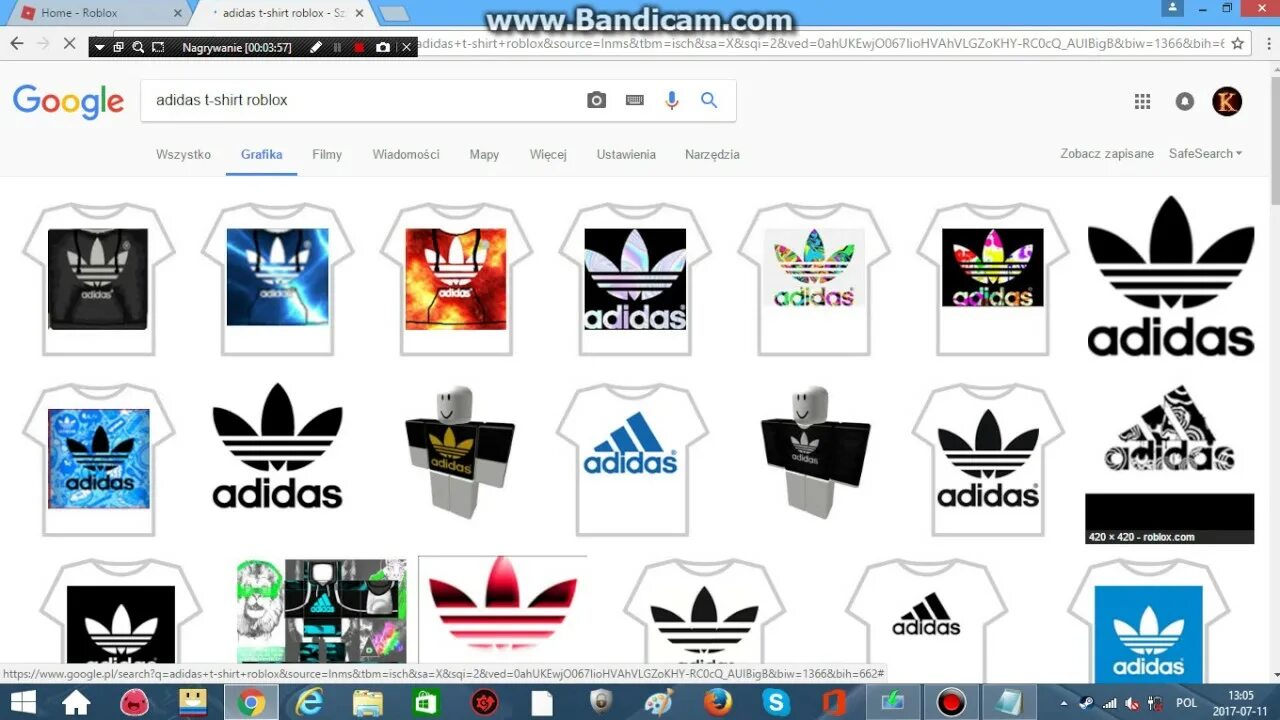Open Ustawienia settings menu
This screenshot has width=1280, height=720.
(626, 154)
